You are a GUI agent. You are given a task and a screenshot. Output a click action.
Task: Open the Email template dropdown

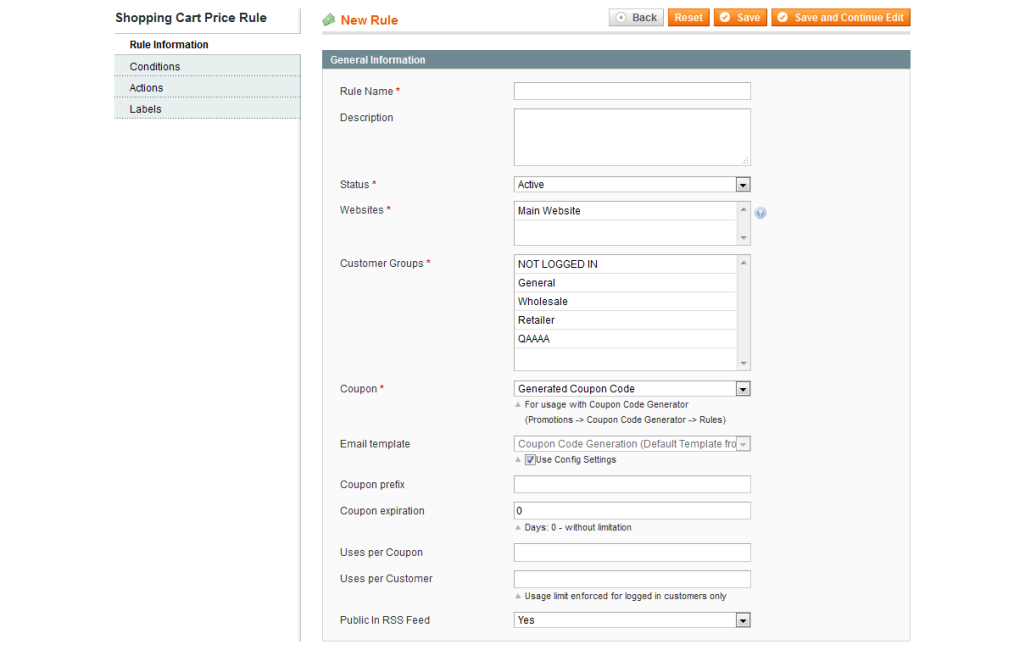(632, 444)
